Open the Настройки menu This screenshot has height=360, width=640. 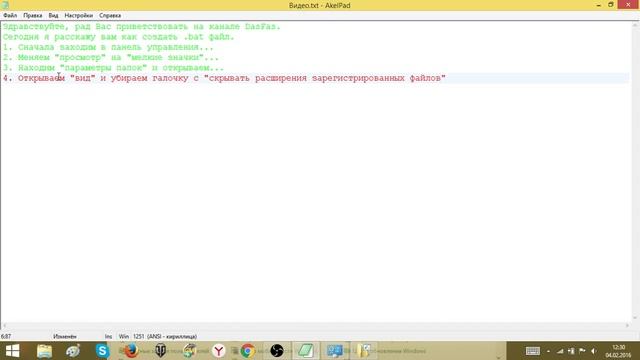point(78,16)
